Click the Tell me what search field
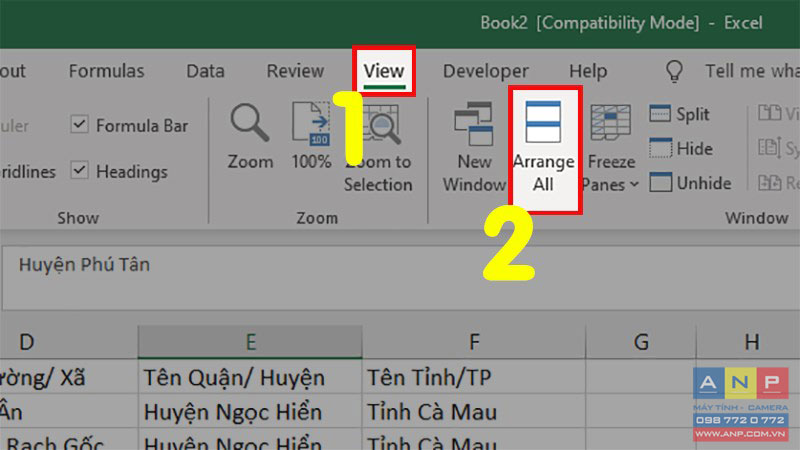Viewport: 800px width, 450px height. 752,71
